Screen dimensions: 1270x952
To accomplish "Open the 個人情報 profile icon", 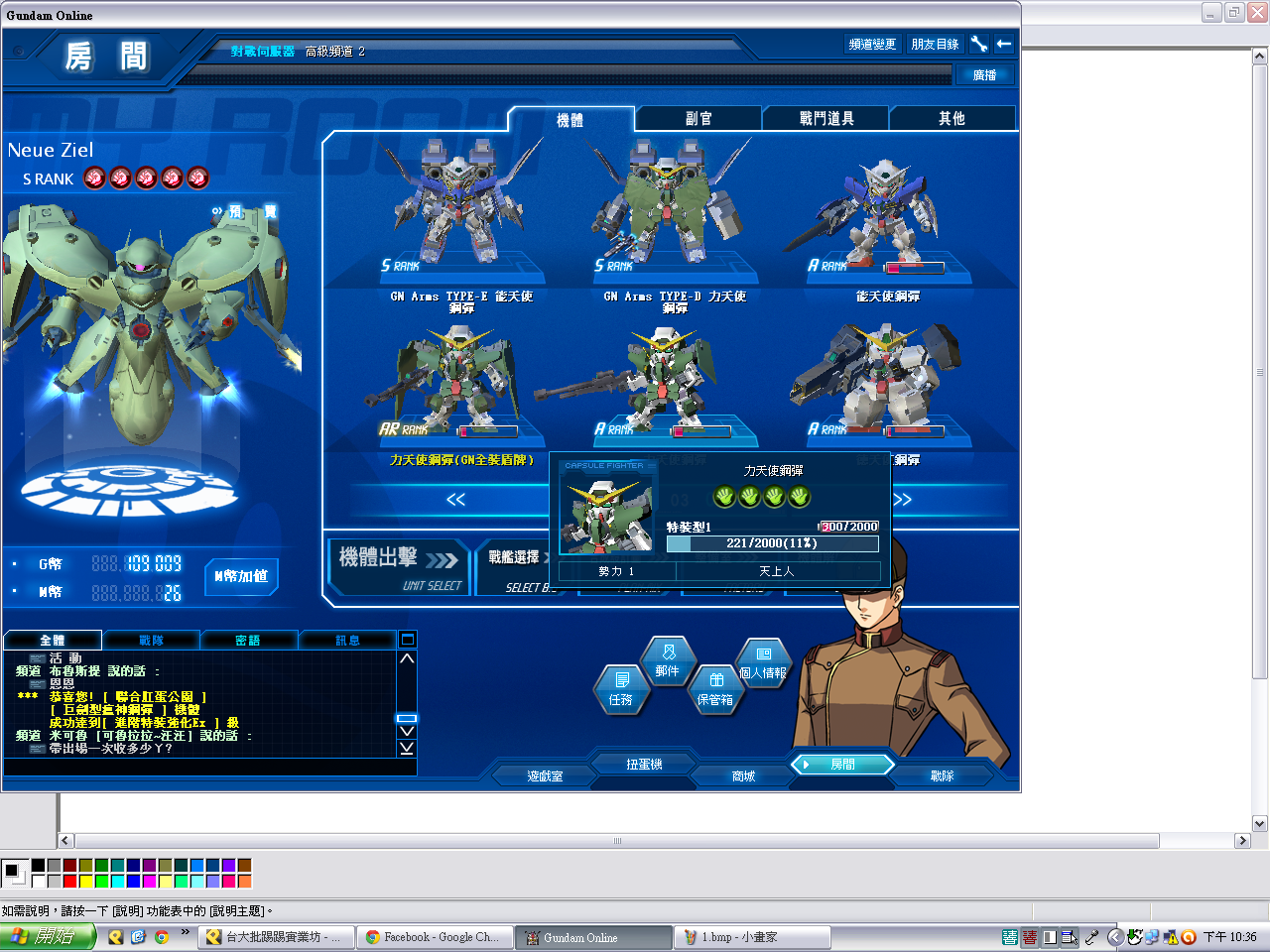I will [x=763, y=662].
